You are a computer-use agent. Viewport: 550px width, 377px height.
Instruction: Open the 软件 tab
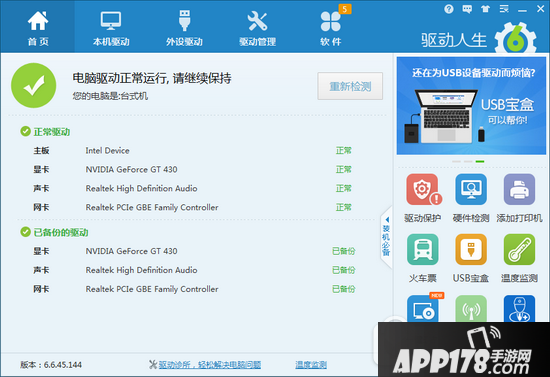click(330, 27)
